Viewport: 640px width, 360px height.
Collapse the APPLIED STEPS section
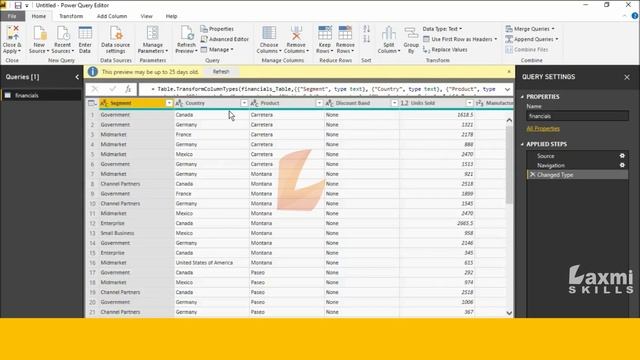[522, 144]
